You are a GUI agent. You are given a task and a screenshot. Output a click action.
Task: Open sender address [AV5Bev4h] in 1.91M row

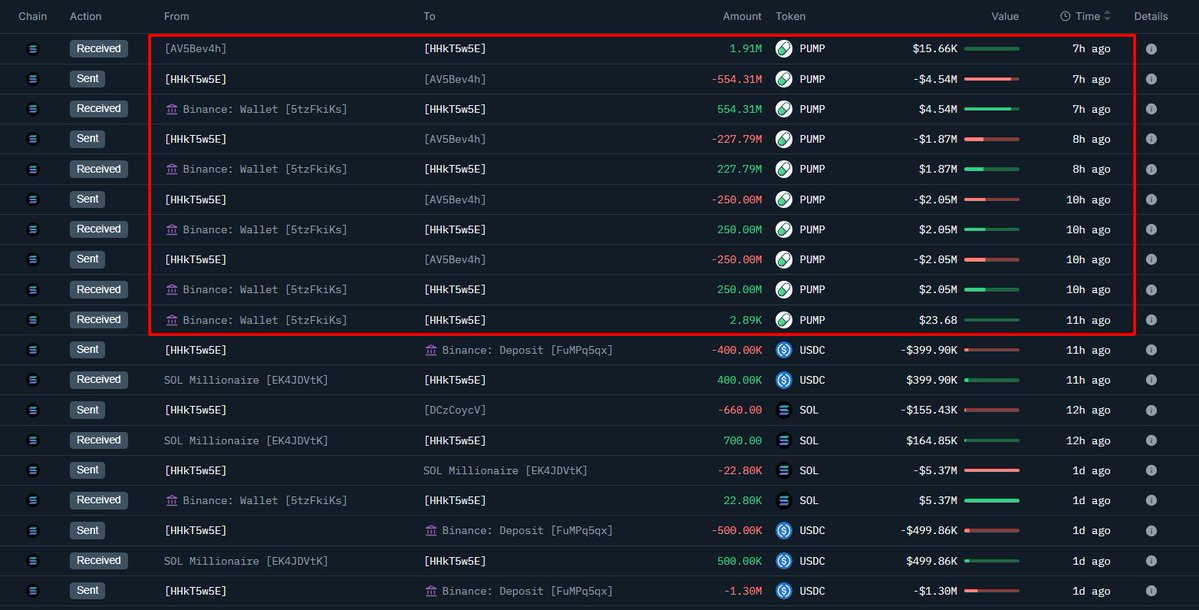[196, 49]
